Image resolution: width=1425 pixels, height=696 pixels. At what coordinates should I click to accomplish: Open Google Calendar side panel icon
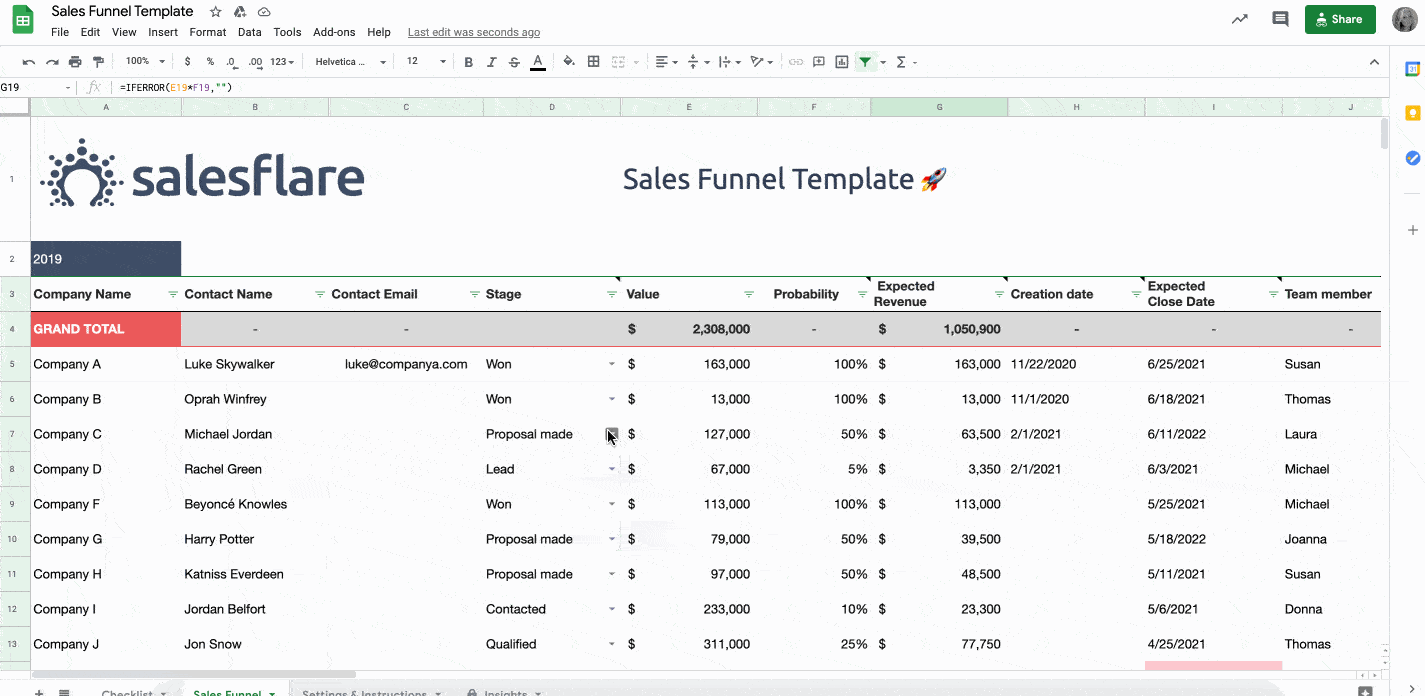click(1412, 69)
